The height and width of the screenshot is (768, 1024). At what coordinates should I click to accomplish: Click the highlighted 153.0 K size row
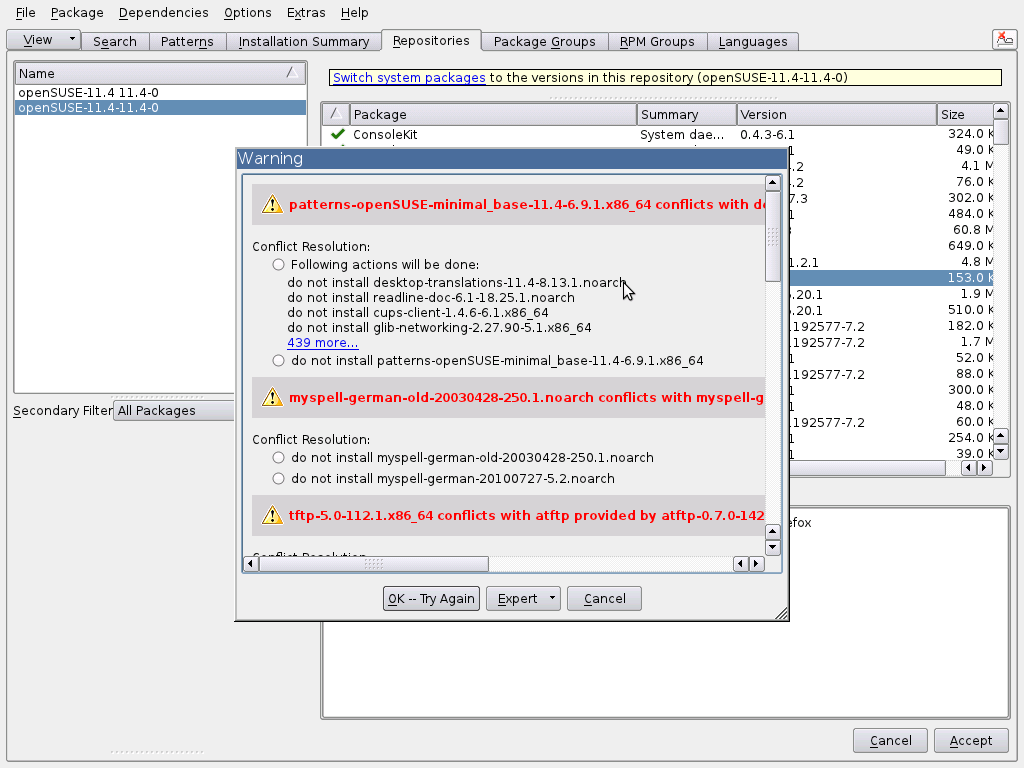point(891,278)
